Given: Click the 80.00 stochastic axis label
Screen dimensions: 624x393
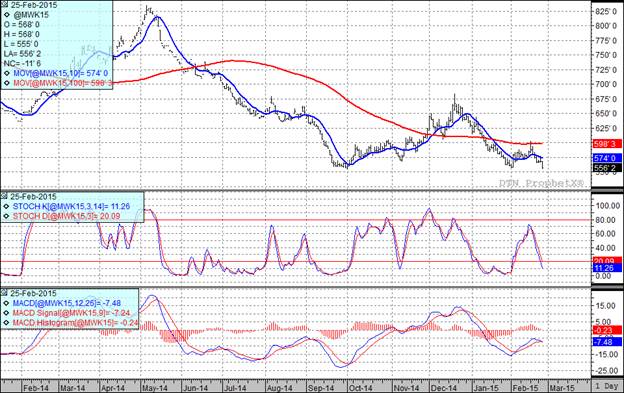Looking at the screenshot, I should click(x=605, y=220).
